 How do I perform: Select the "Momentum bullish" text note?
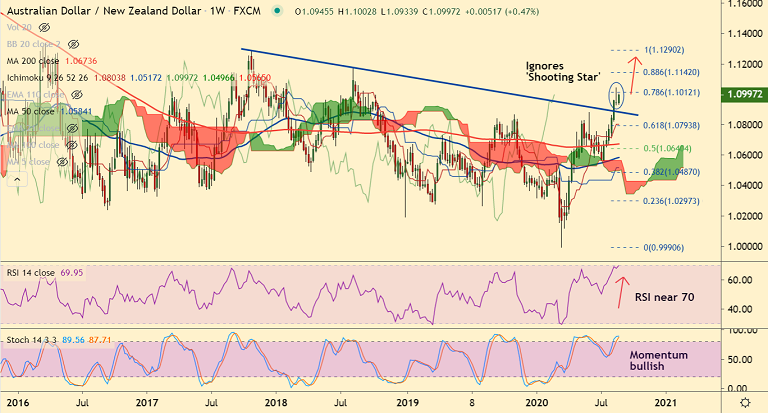tap(658, 361)
